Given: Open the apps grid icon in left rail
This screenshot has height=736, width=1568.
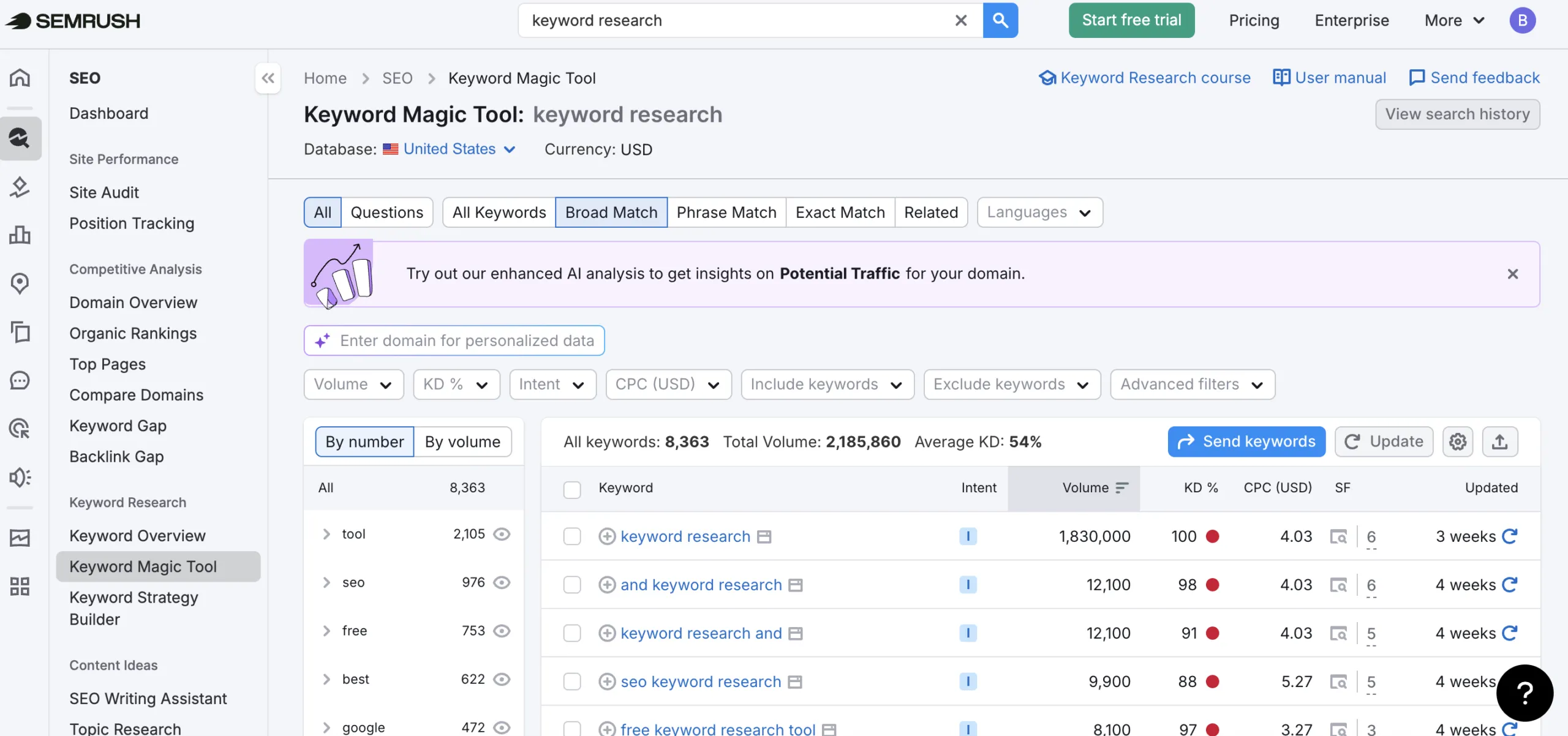Looking at the screenshot, I should click(x=20, y=586).
